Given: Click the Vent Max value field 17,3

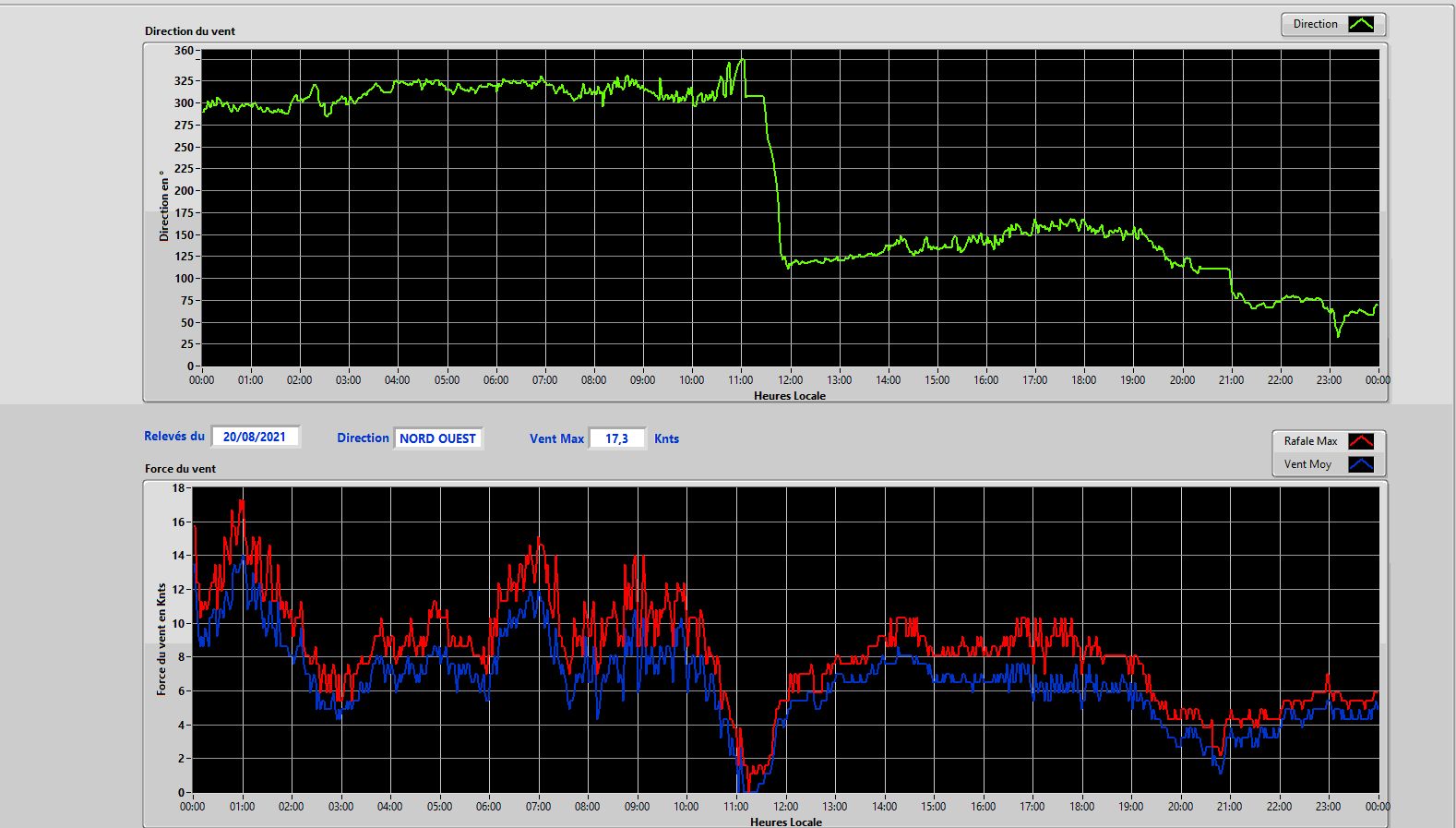Looking at the screenshot, I should [x=617, y=438].
